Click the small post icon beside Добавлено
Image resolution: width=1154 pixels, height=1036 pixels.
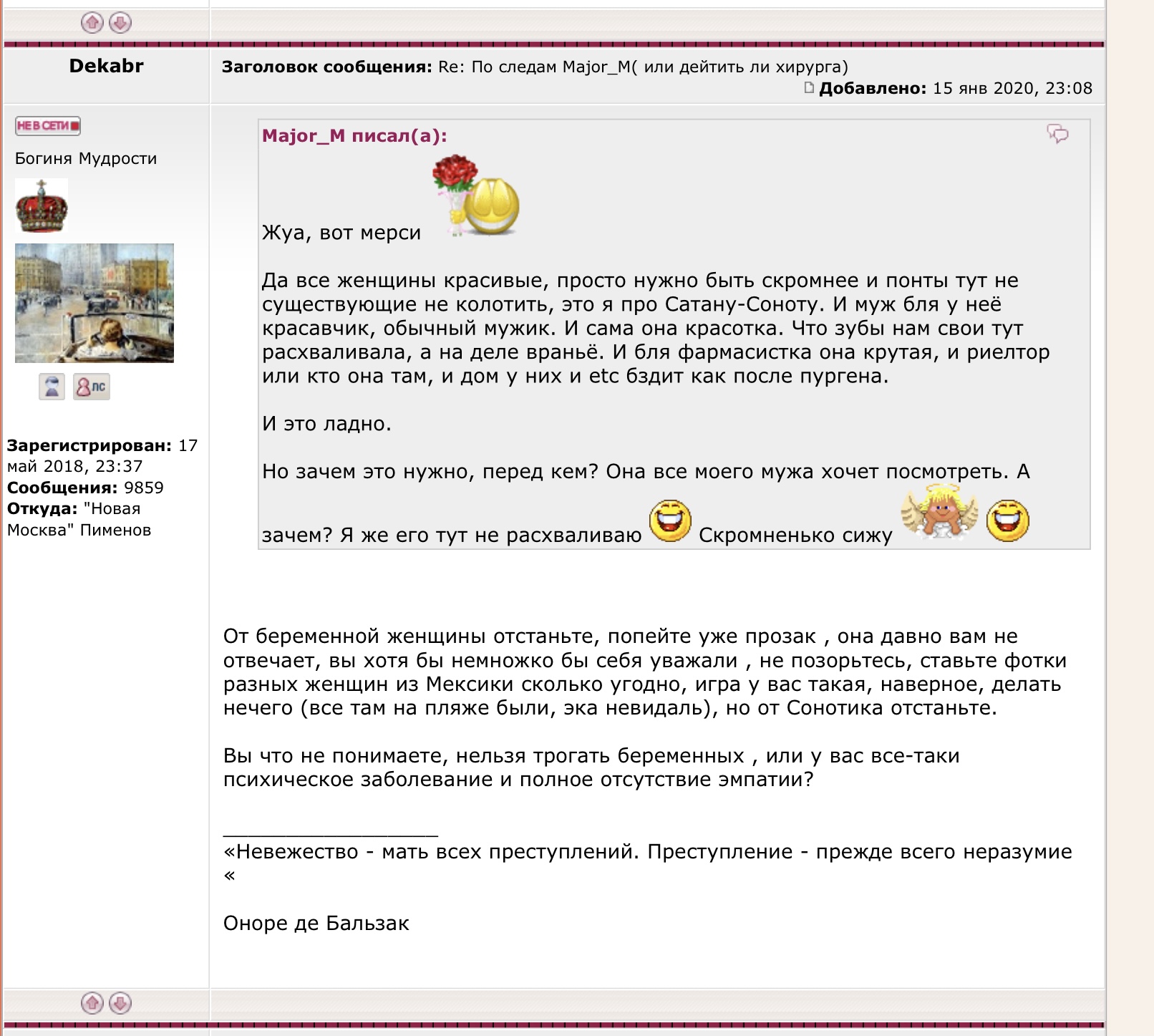click(809, 88)
